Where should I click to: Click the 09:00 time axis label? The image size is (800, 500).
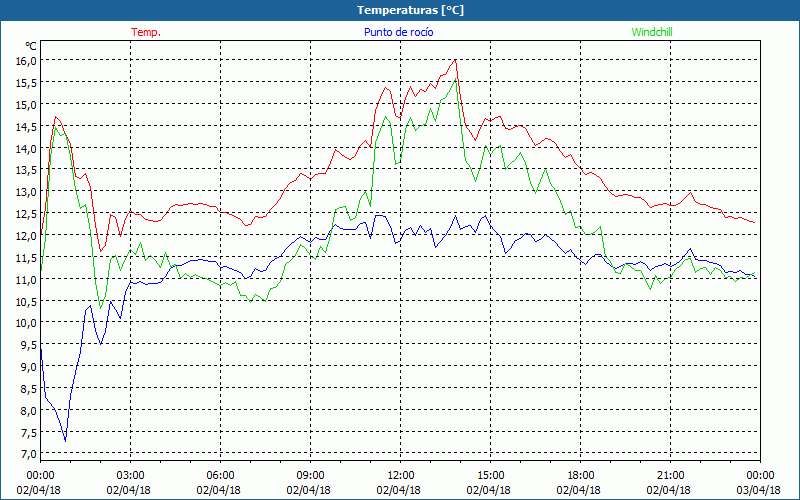click(x=311, y=476)
